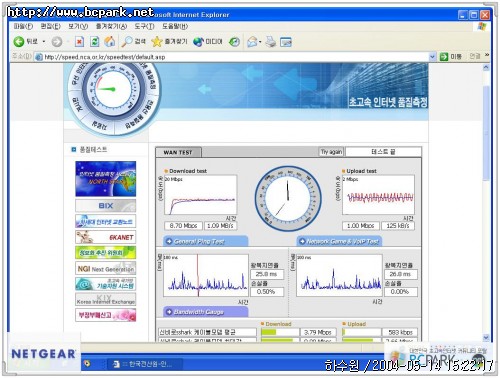Viewport: 500px width, 378px height.
Task: Click the page icon in the address bar
Action: coord(39,57)
